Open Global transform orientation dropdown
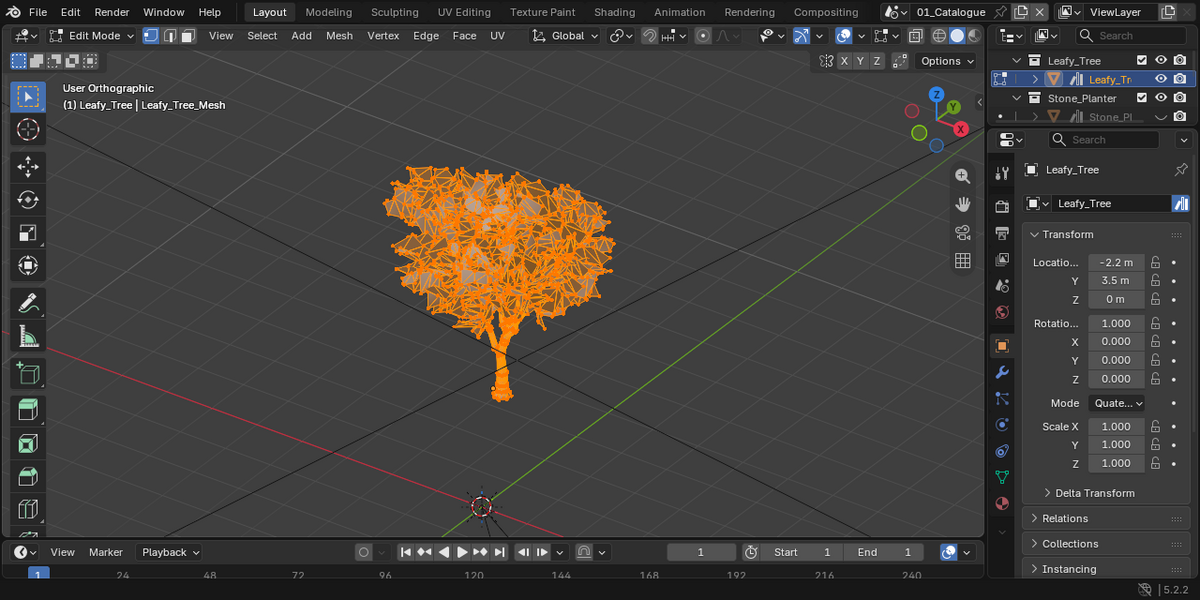The image size is (1200, 600). pos(565,35)
